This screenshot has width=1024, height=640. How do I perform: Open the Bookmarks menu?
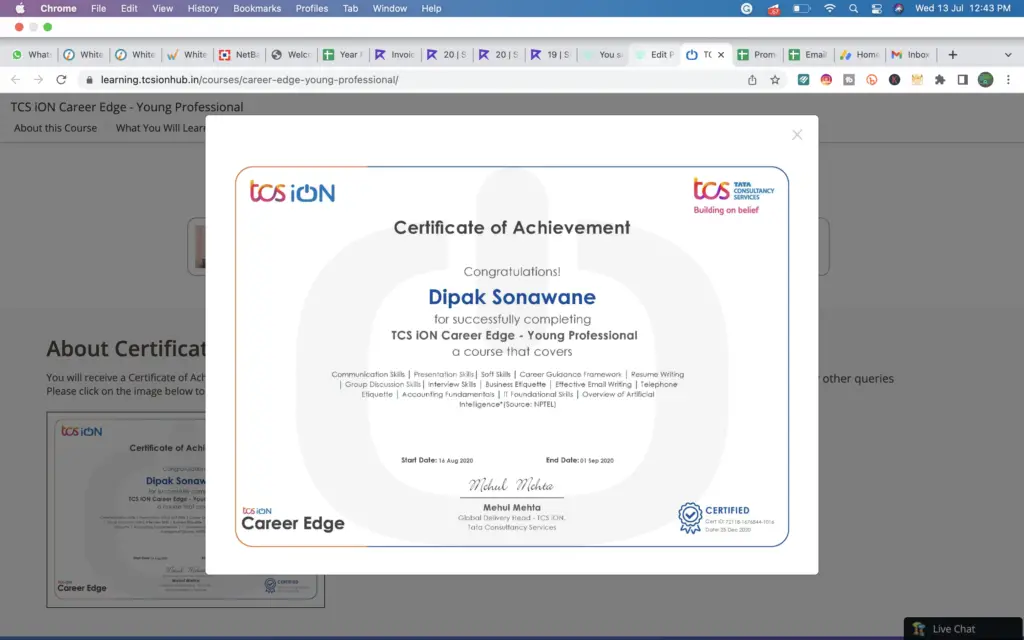257,8
